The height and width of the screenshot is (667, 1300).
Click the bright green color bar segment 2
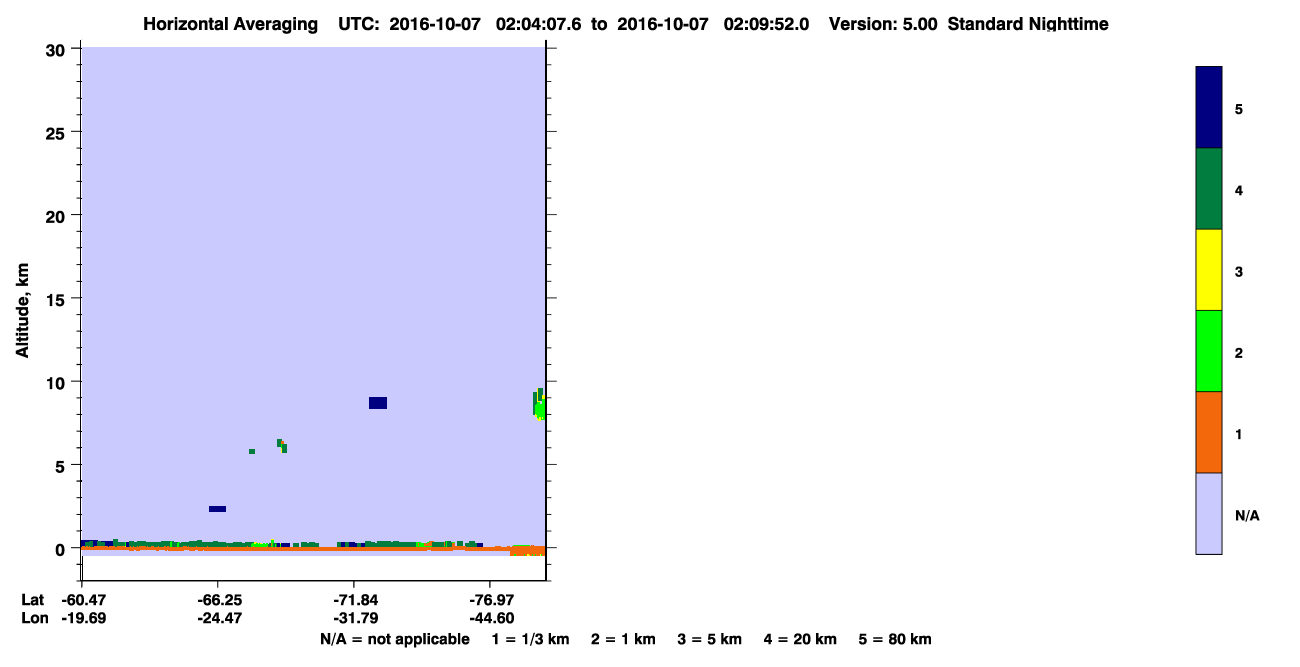(x=1208, y=351)
